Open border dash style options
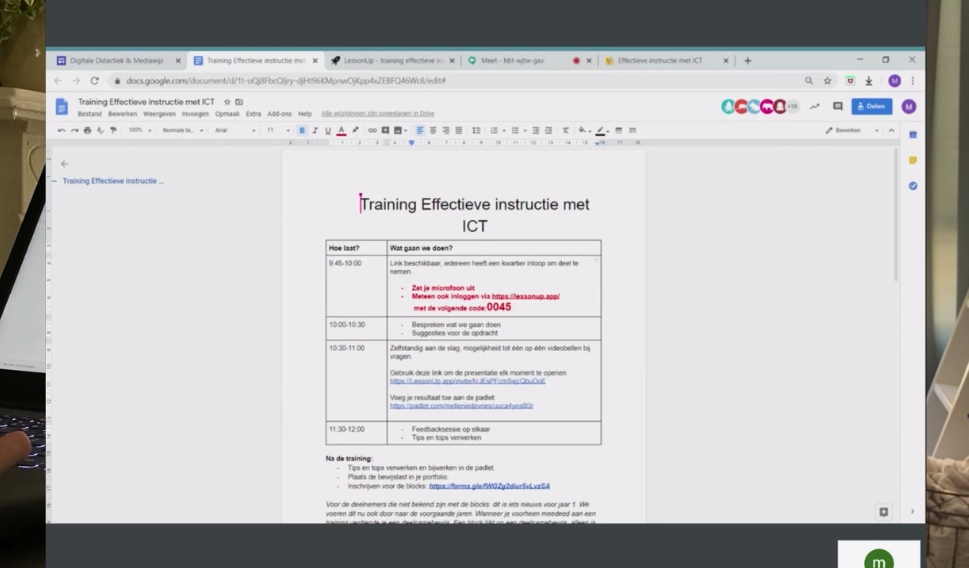969x568 pixels. coord(632,130)
